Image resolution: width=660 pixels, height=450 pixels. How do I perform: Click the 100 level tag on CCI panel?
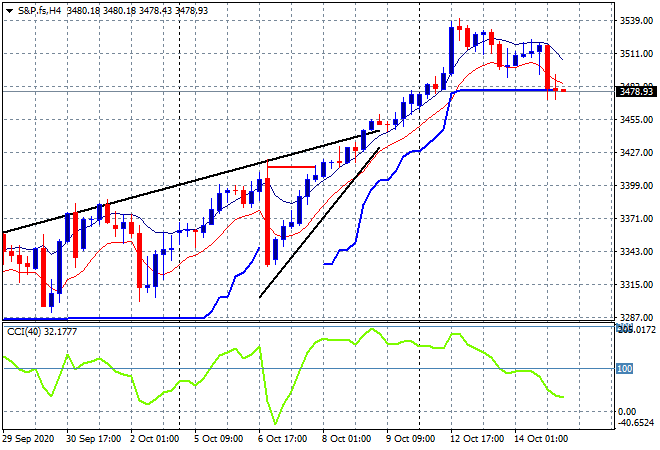click(x=624, y=369)
